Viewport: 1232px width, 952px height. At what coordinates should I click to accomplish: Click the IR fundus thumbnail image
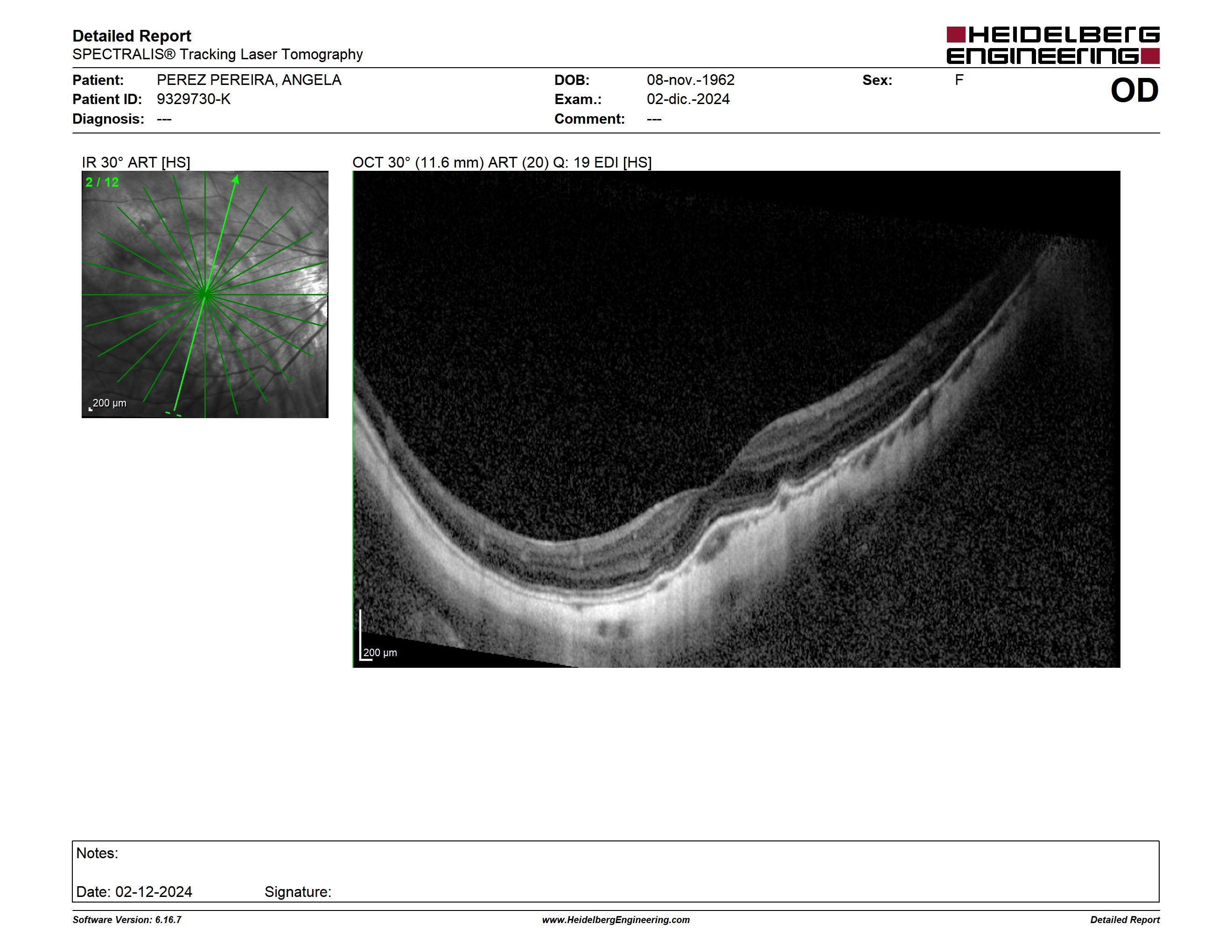205,294
